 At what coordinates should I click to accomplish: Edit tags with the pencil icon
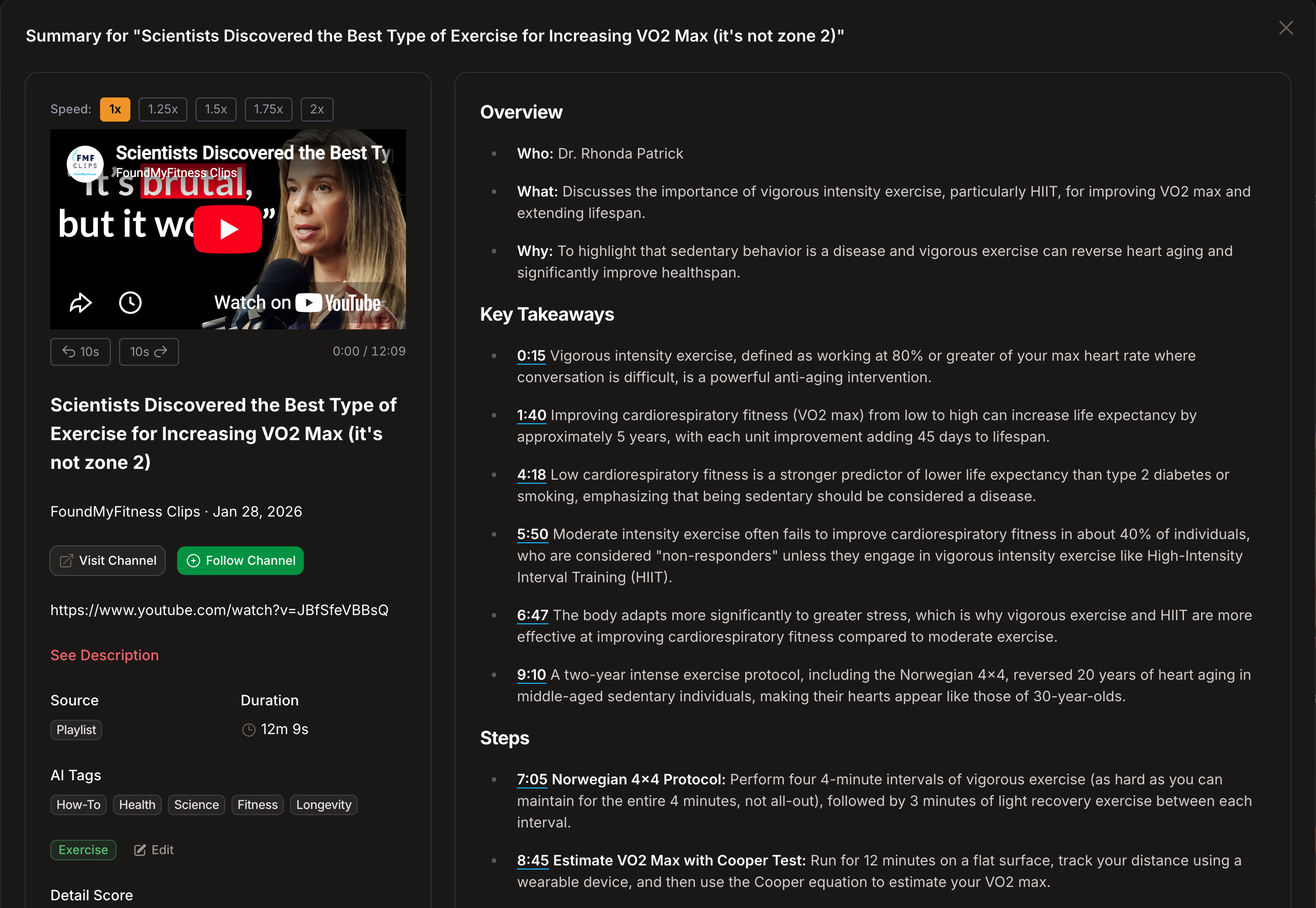tap(153, 850)
